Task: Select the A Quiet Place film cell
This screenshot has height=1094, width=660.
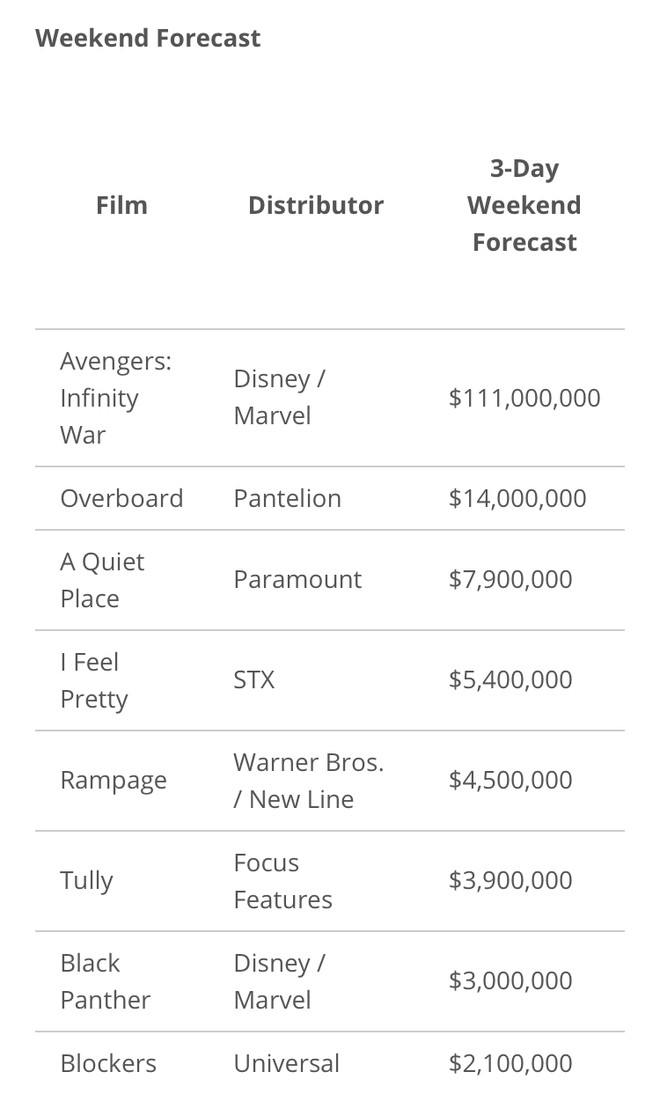Action: click(102, 580)
